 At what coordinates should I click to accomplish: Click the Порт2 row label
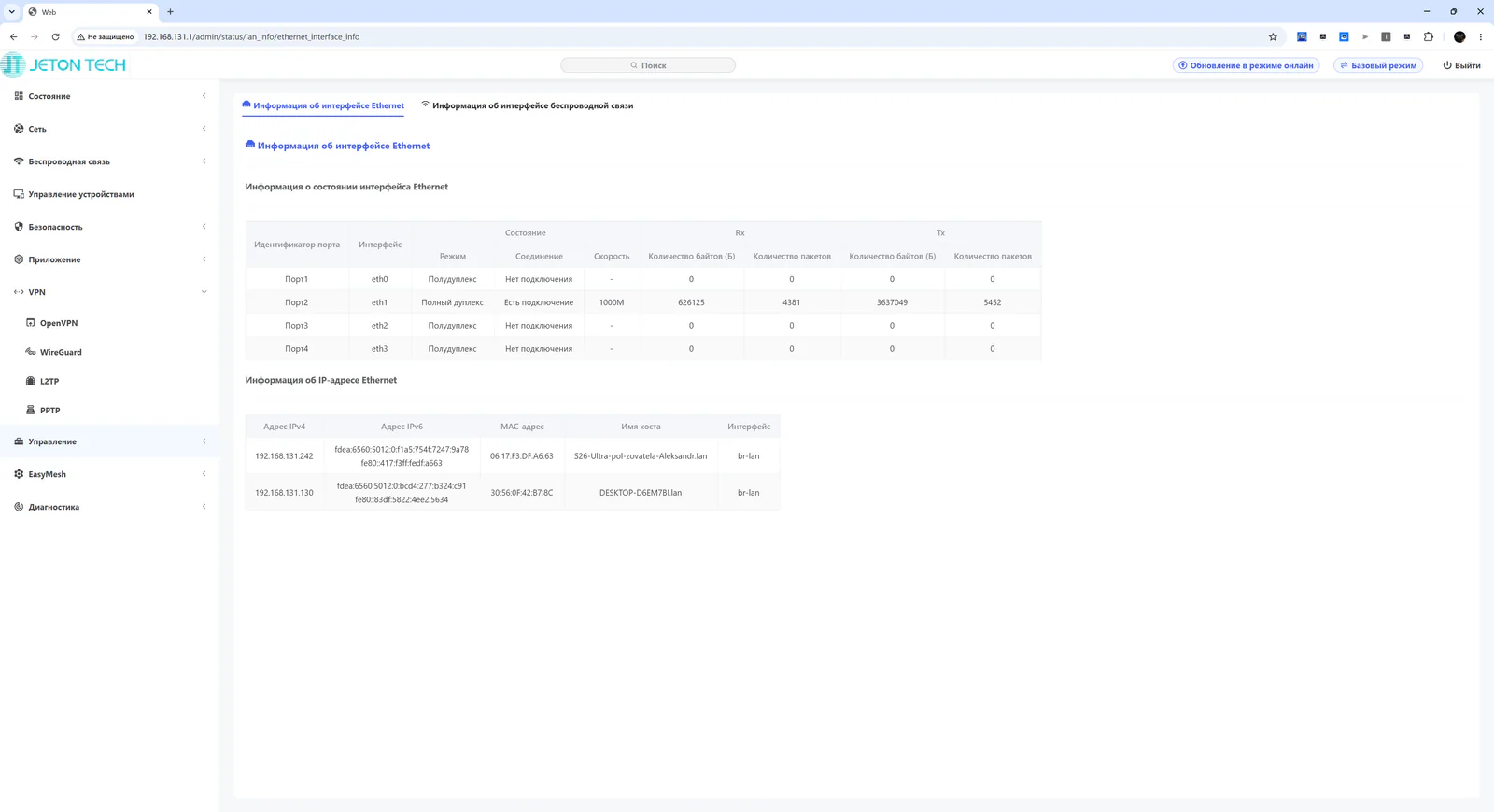(x=296, y=302)
